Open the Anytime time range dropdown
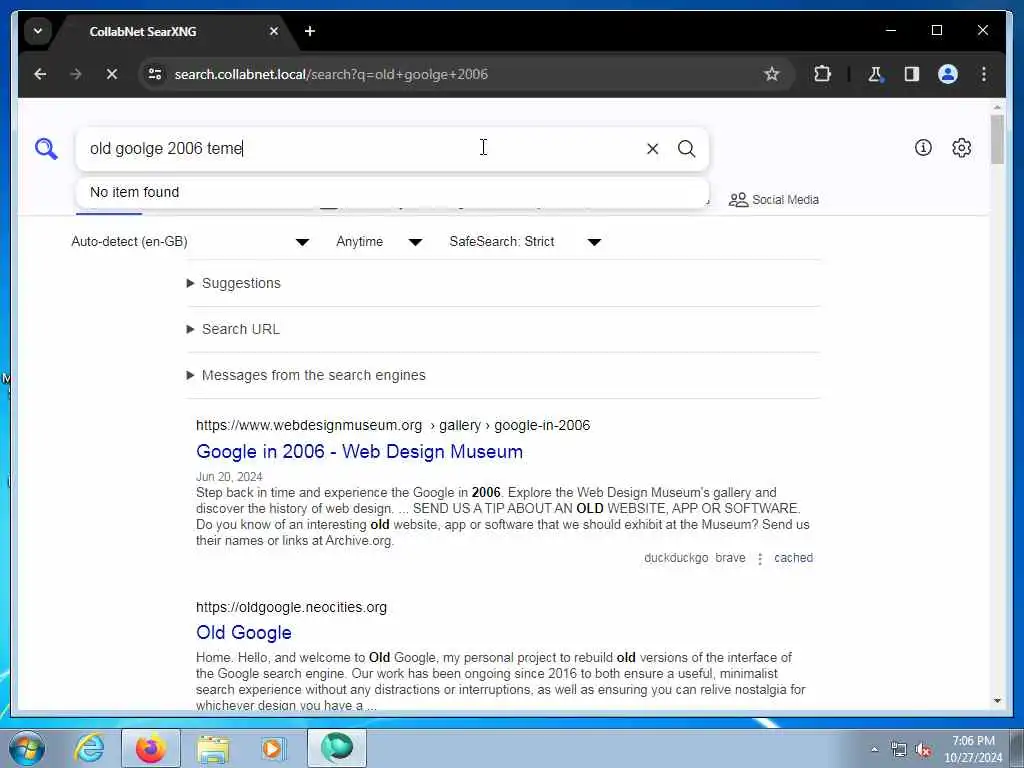This screenshot has width=1024, height=768. click(379, 242)
